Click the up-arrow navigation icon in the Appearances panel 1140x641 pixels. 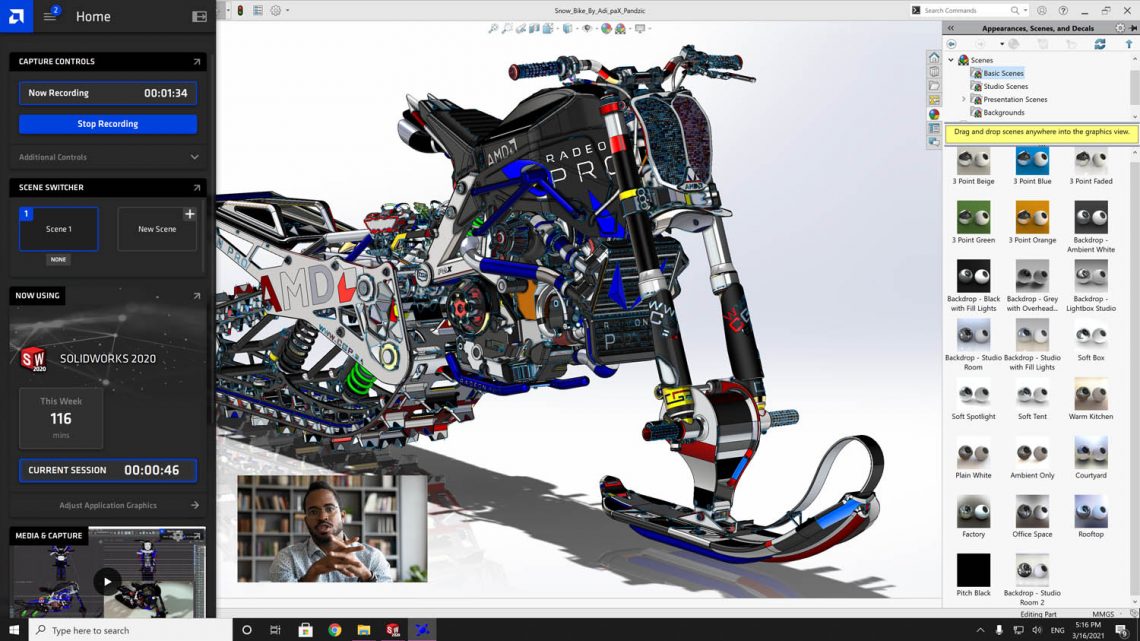click(x=1129, y=44)
